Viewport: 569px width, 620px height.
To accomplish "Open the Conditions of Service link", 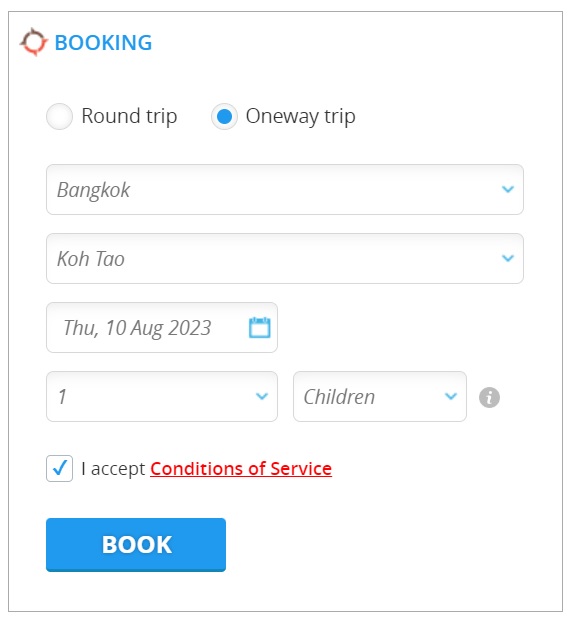I will coord(241,469).
